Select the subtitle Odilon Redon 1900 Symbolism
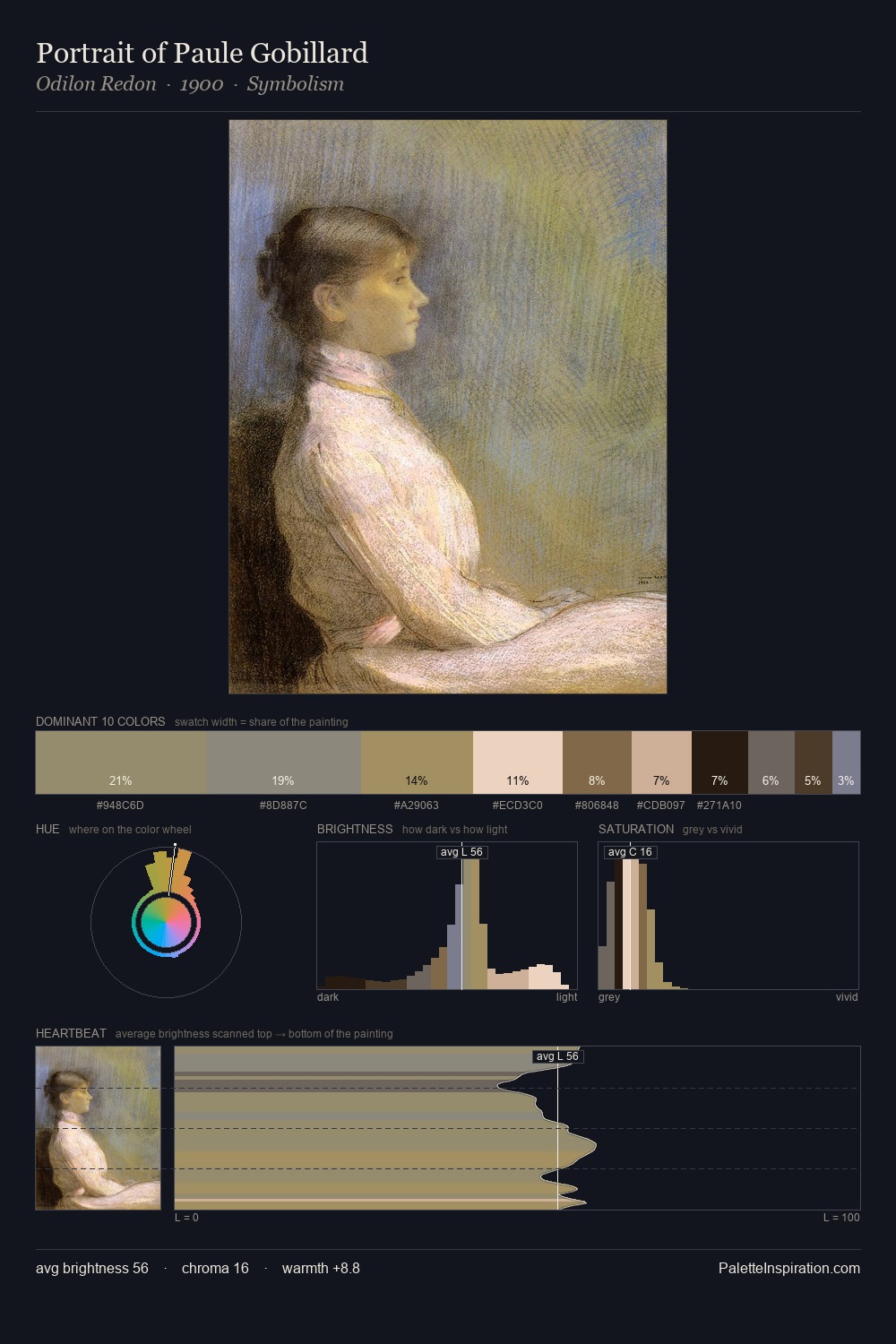 point(190,84)
